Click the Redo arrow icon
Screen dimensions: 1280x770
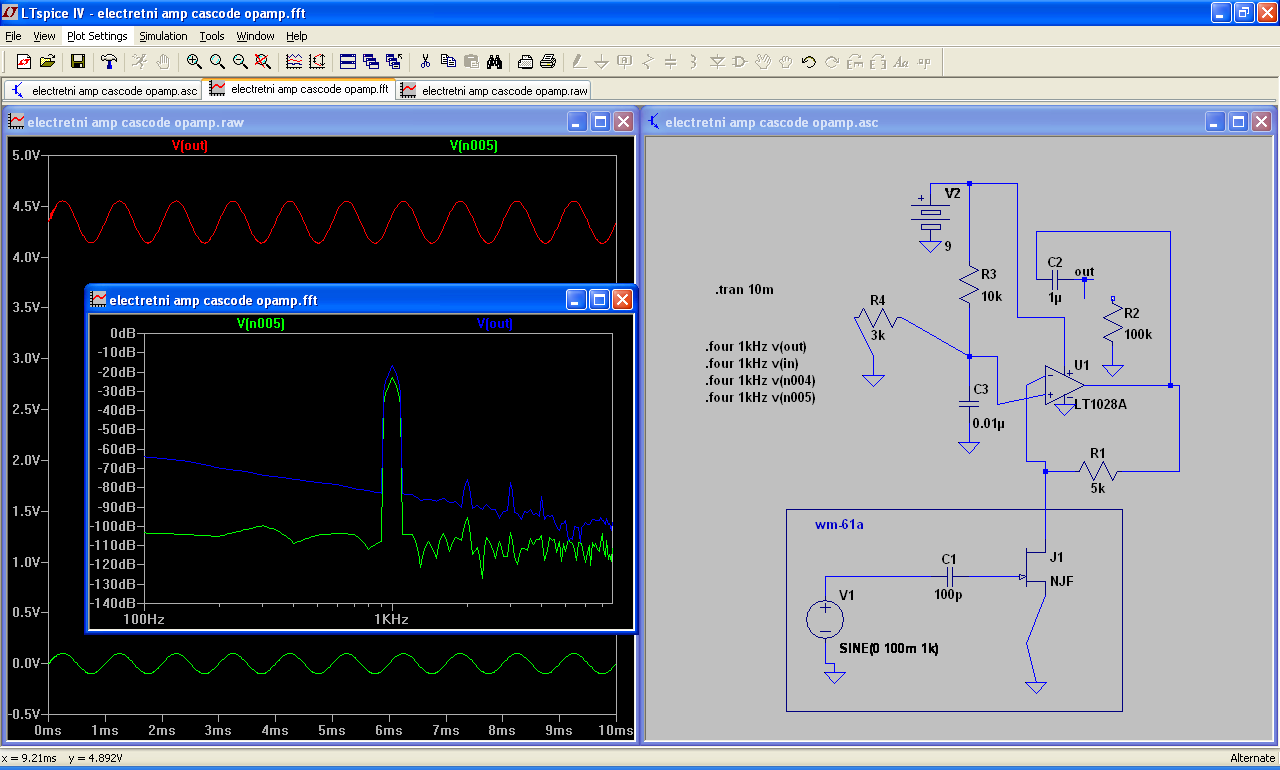click(x=832, y=61)
